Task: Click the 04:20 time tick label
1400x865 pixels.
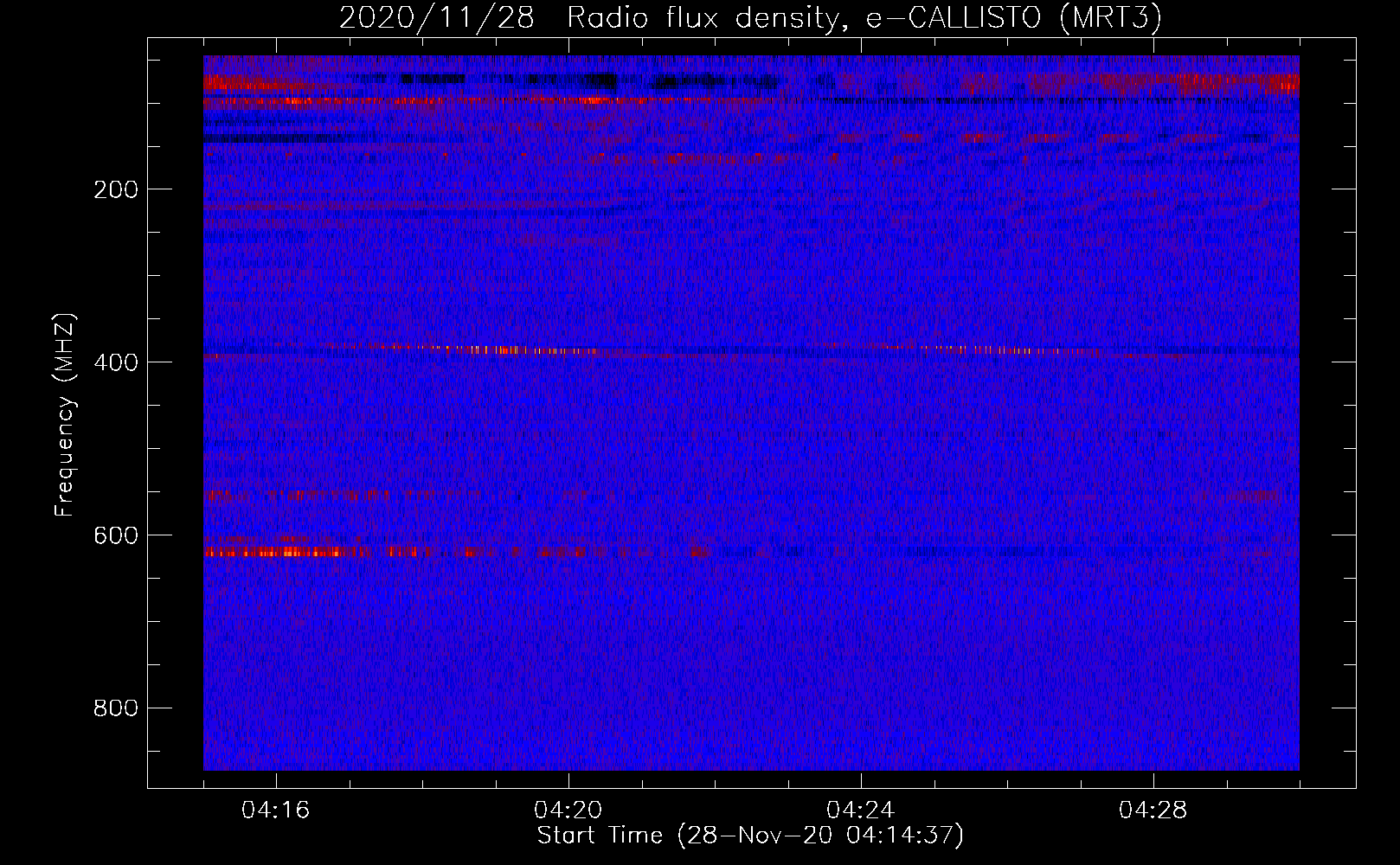Action: (x=568, y=810)
